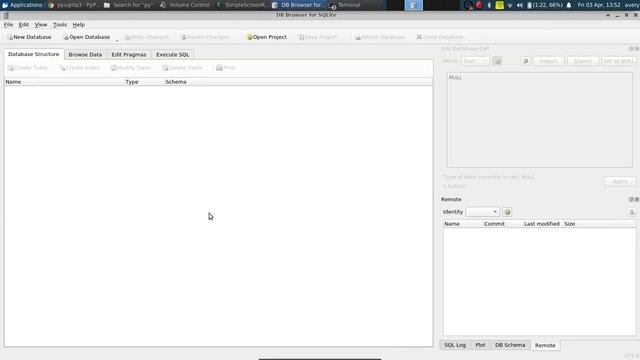640x360 pixels.
Task: Switch to the Volume Control taskbar window
Action: (185, 5)
